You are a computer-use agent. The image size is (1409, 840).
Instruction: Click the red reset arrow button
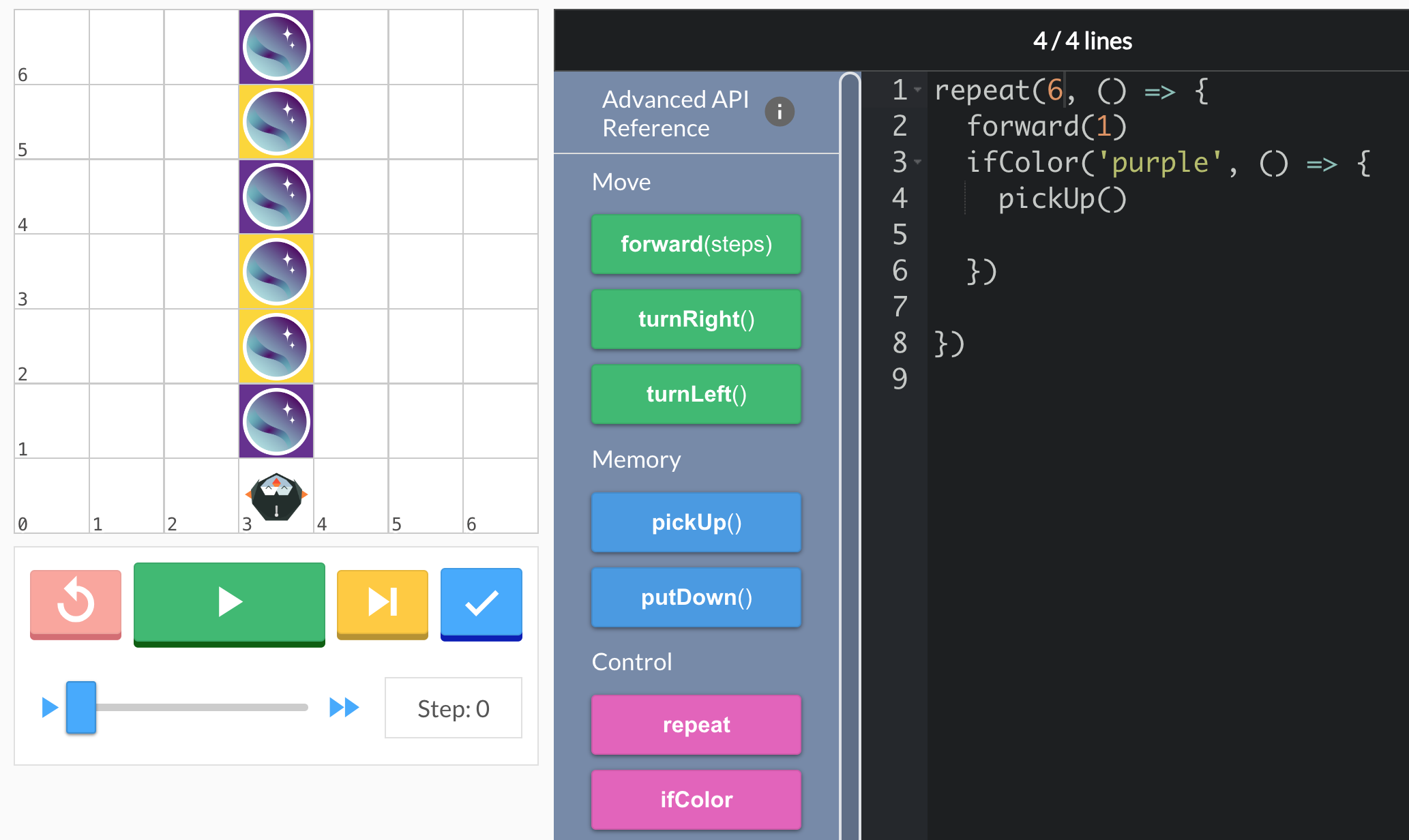(x=76, y=603)
